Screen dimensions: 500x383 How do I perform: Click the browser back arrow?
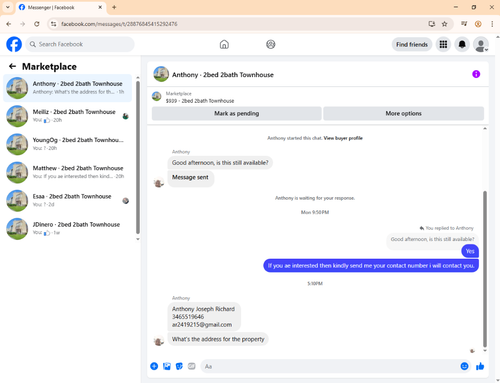(9, 24)
